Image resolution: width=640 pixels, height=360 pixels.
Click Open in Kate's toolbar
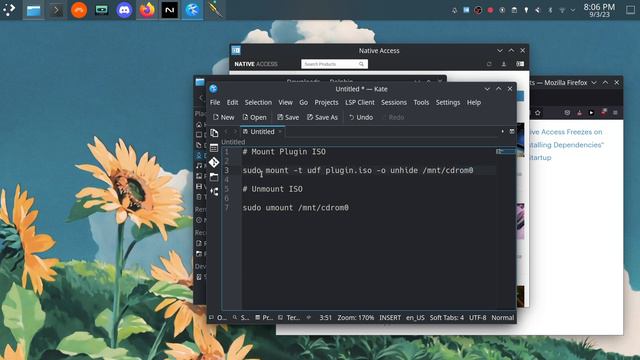254,118
